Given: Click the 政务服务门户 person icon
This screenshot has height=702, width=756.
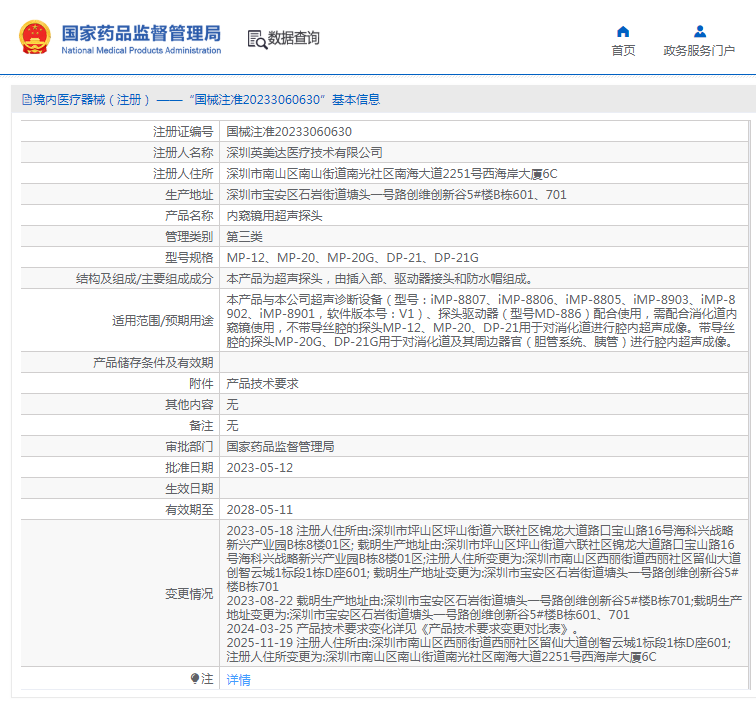Looking at the screenshot, I should point(699,31).
